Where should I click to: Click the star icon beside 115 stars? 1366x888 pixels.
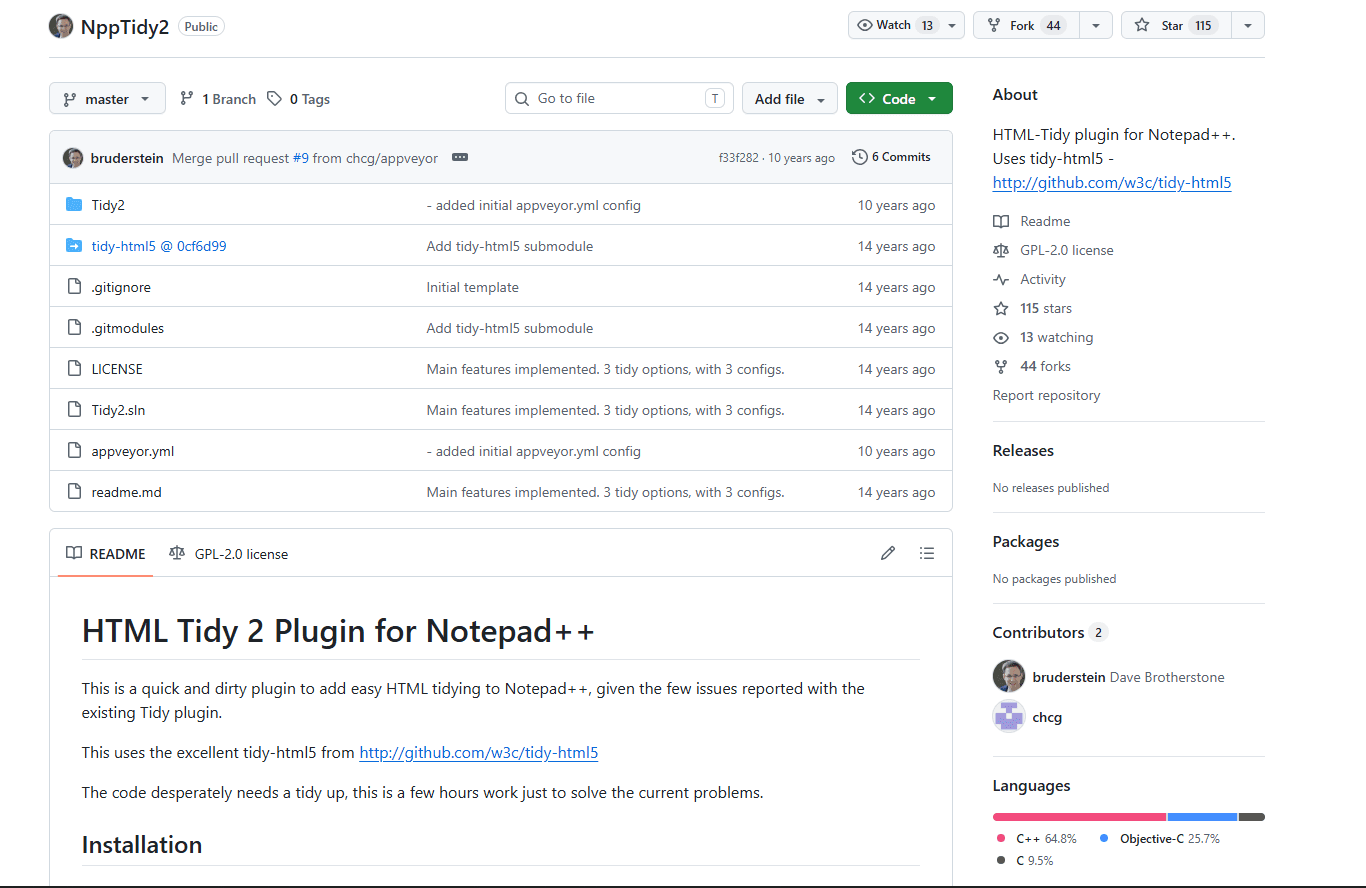(x=1001, y=308)
